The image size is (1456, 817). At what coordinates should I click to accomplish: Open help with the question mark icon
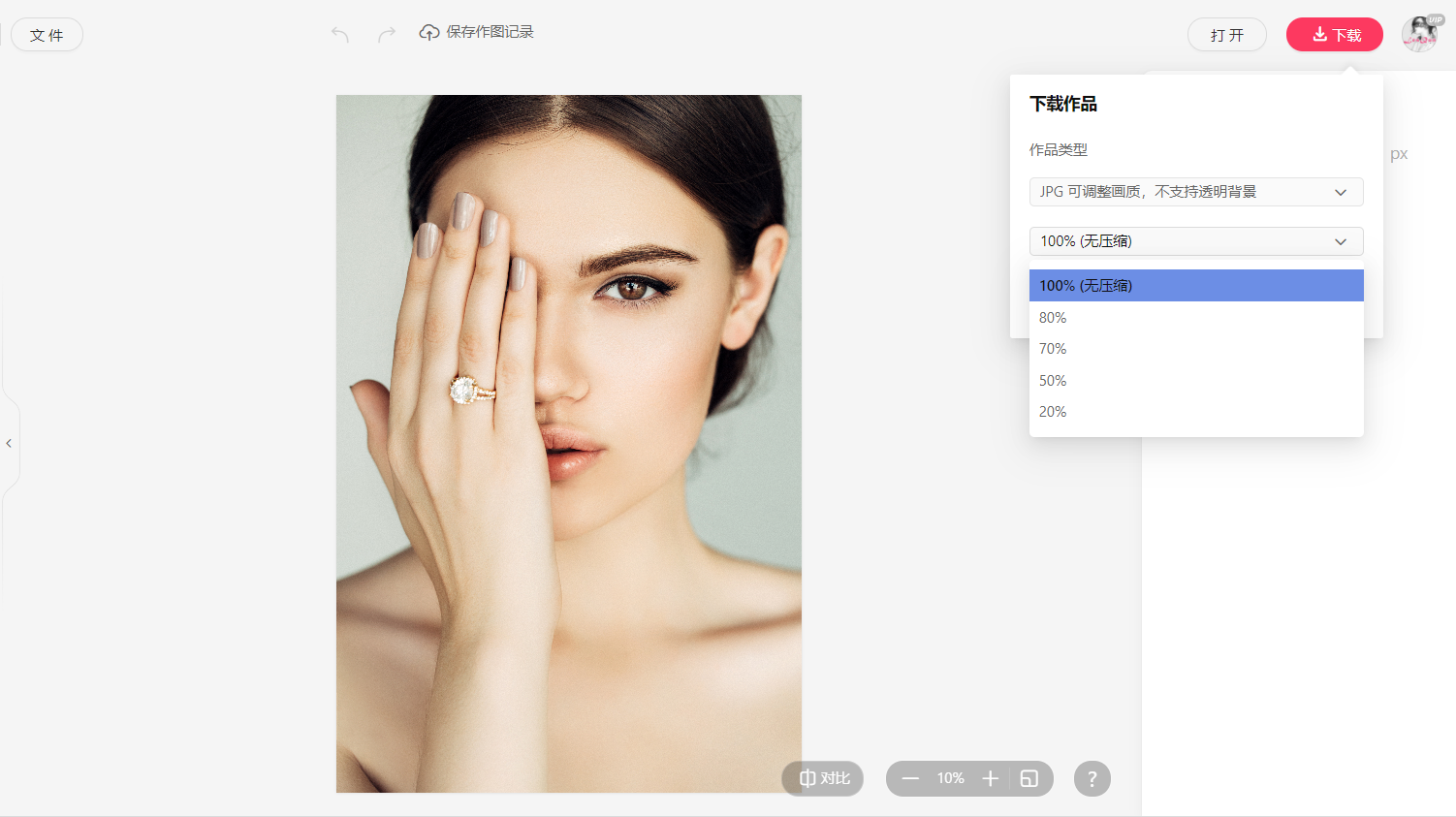1092,778
